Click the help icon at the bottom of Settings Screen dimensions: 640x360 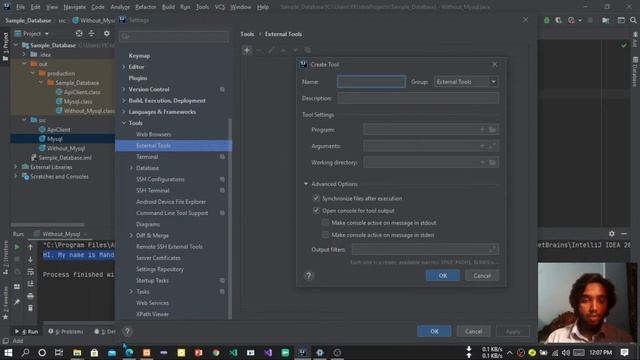(x=127, y=331)
